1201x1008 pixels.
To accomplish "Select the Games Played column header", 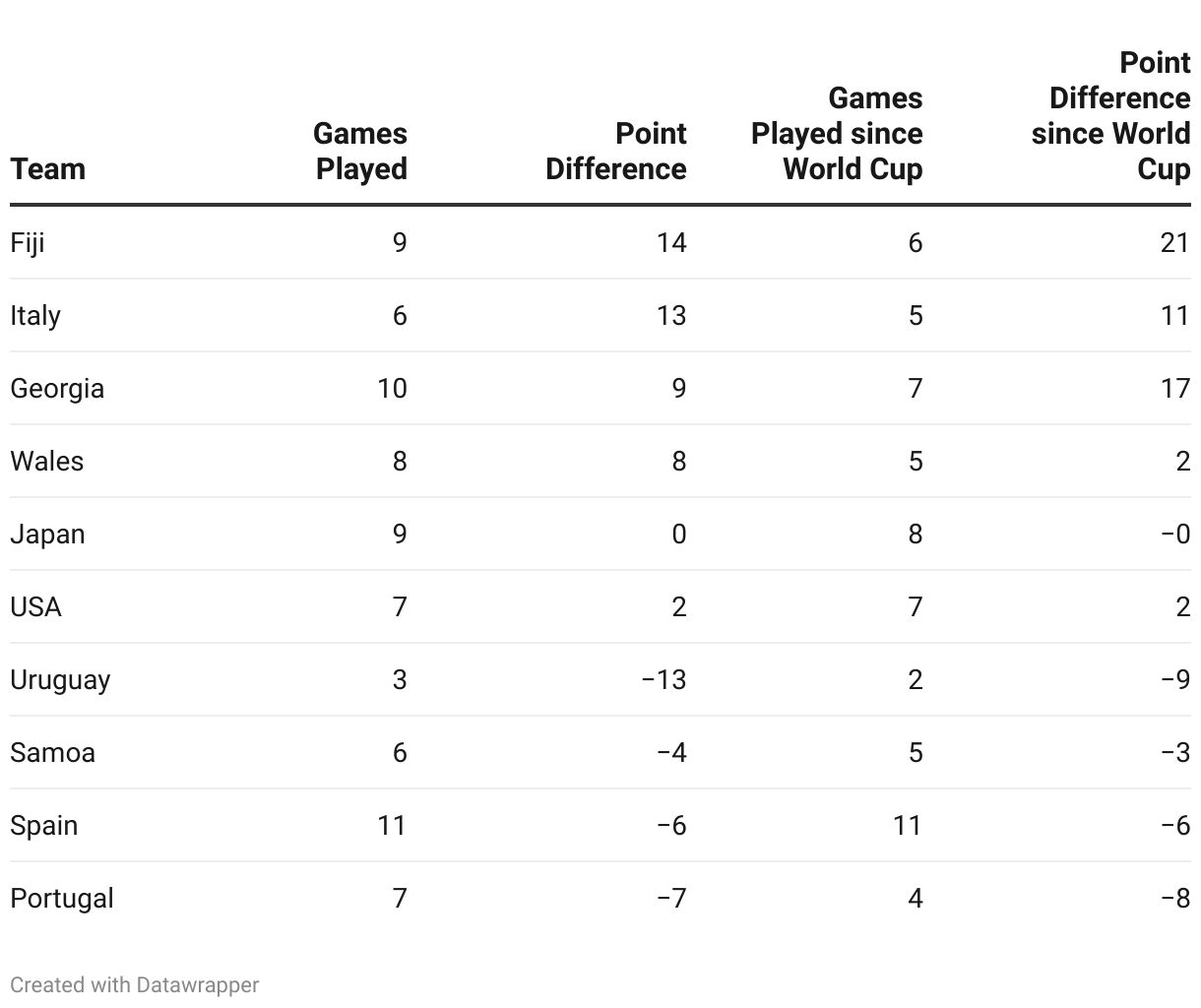I will click(360, 151).
